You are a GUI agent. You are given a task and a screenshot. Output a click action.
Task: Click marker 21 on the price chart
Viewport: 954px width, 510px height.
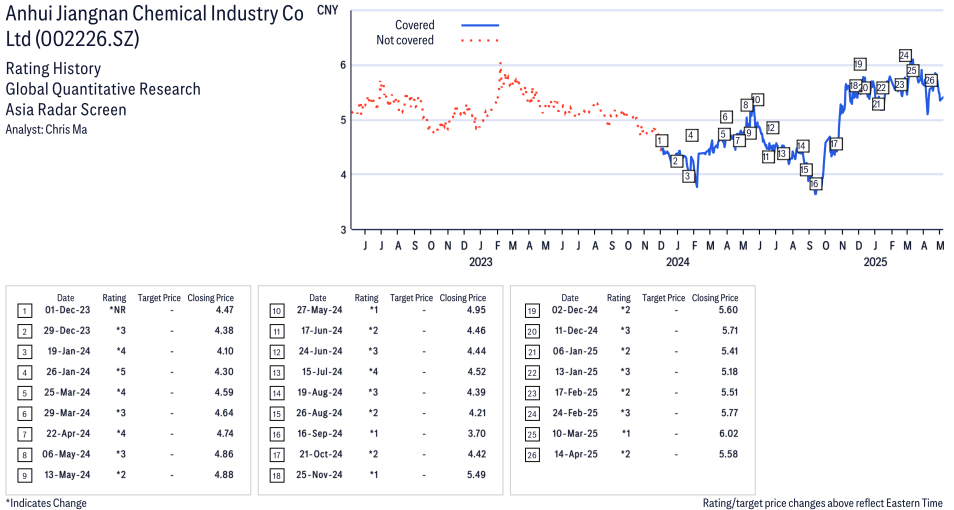(877, 104)
